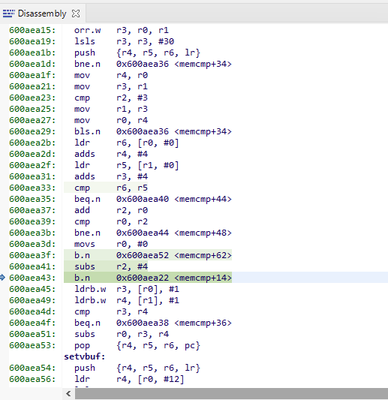Select subs r2, #4 instruction

(111, 266)
